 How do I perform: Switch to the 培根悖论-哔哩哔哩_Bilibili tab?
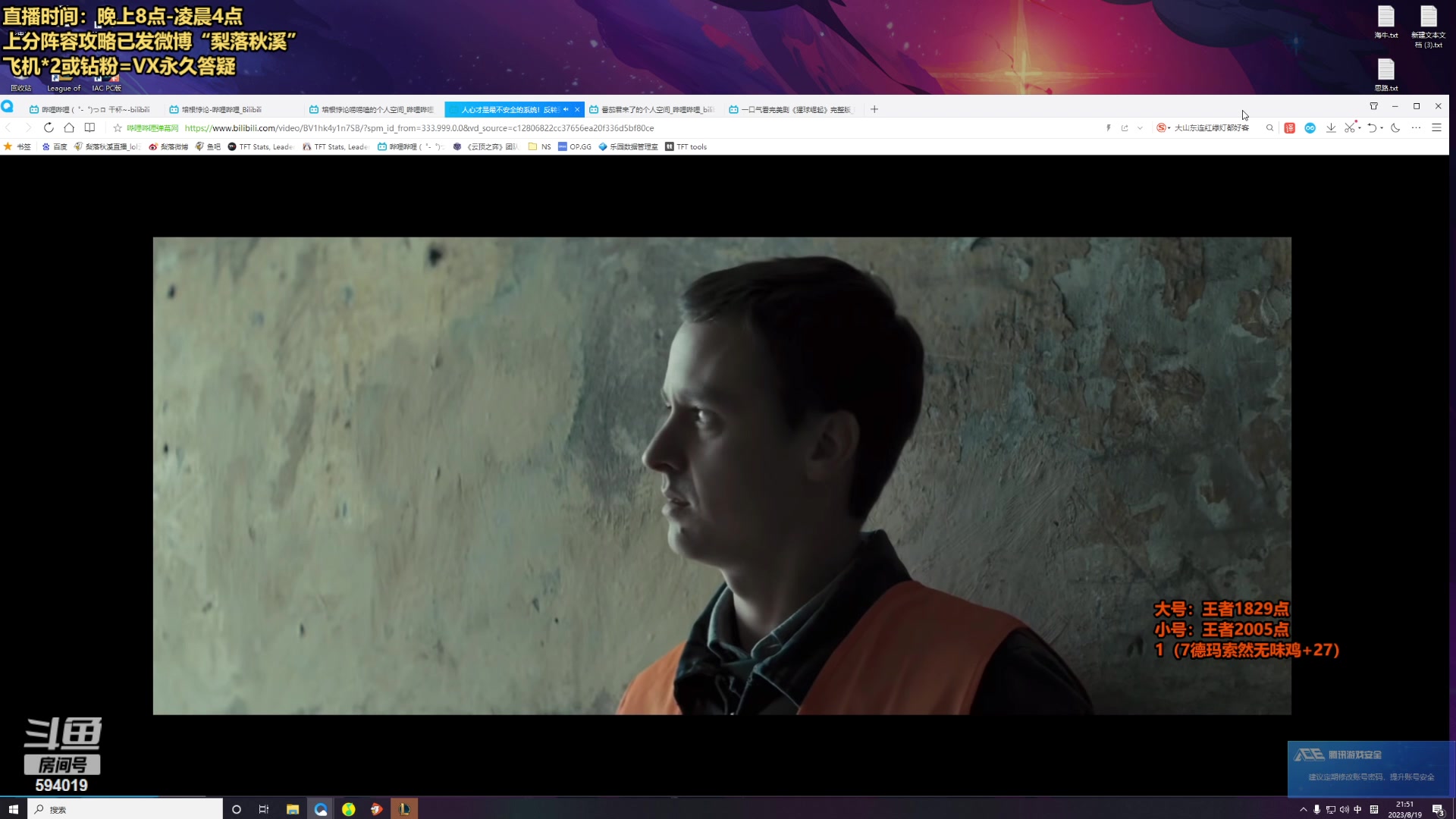(235, 109)
